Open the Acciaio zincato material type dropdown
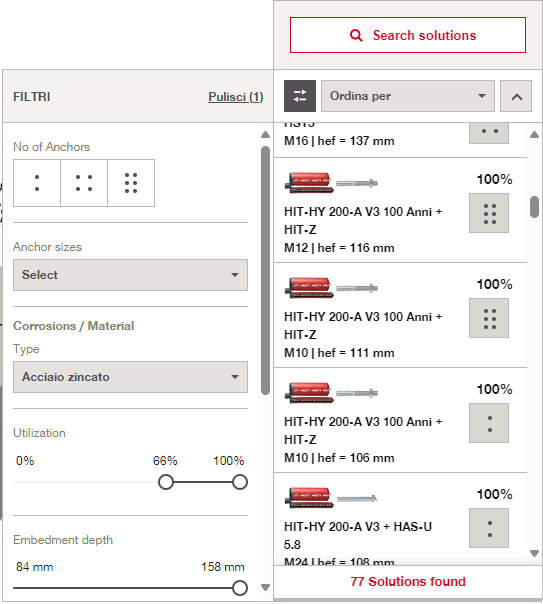The width and height of the screenshot is (543, 604). (x=131, y=377)
